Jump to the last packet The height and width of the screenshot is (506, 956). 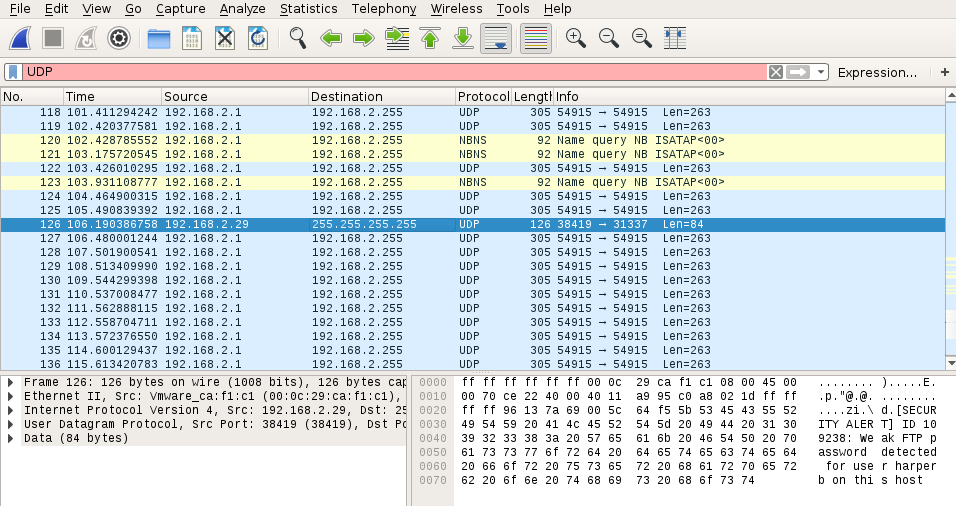463,38
